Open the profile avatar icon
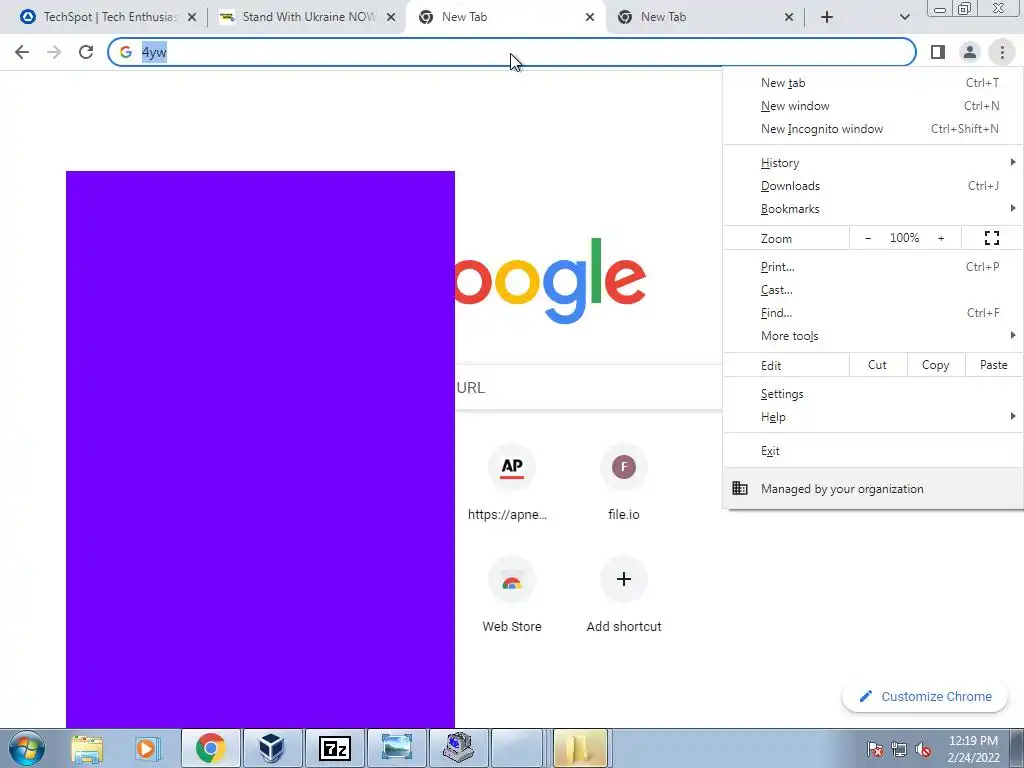 pos(970,52)
